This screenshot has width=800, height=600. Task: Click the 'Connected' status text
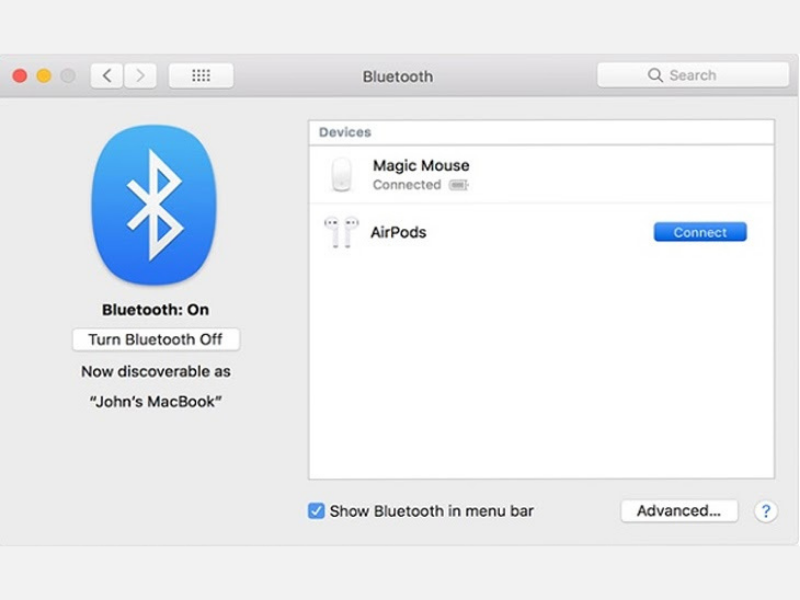[x=407, y=185]
